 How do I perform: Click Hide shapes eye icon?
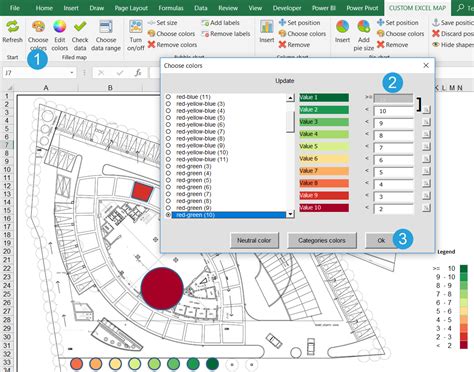pyautogui.click(x=436, y=45)
